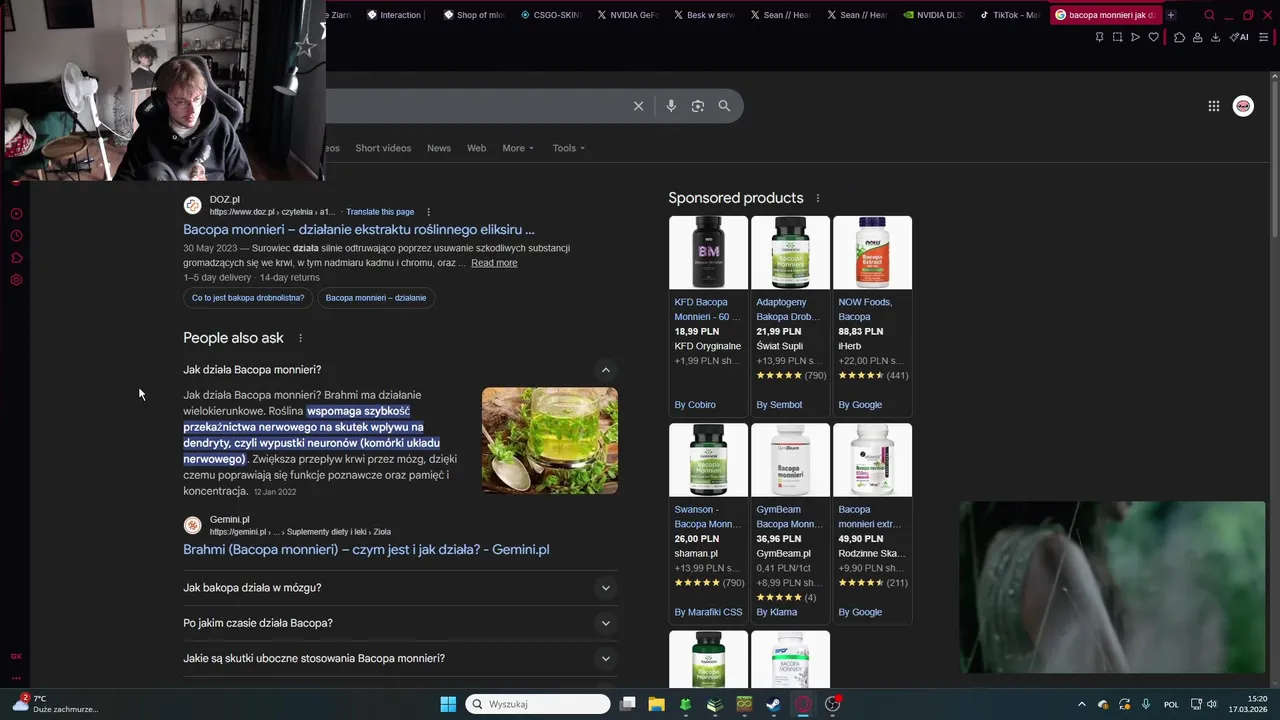Click the 'By Cobiro' seller label
This screenshot has width=1280, height=720.
coord(695,405)
